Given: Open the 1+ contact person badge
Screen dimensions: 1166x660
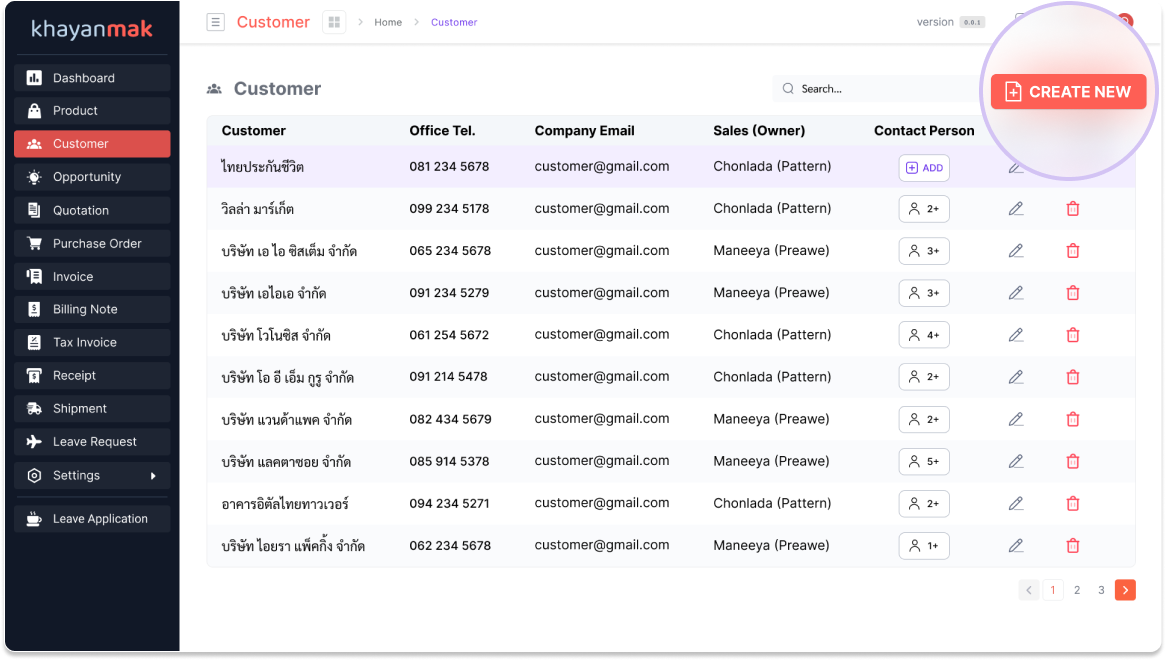Looking at the screenshot, I should point(923,546).
